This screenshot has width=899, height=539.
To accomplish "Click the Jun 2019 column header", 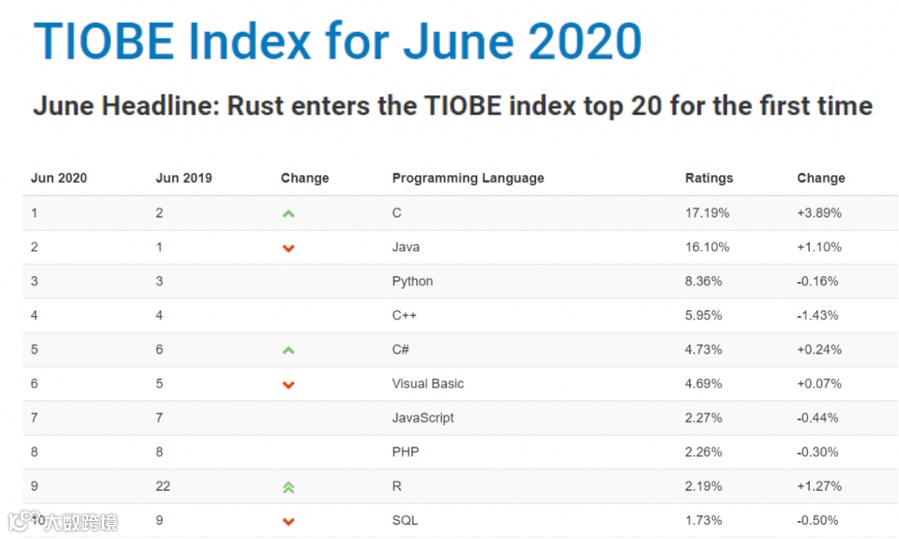I will (183, 178).
